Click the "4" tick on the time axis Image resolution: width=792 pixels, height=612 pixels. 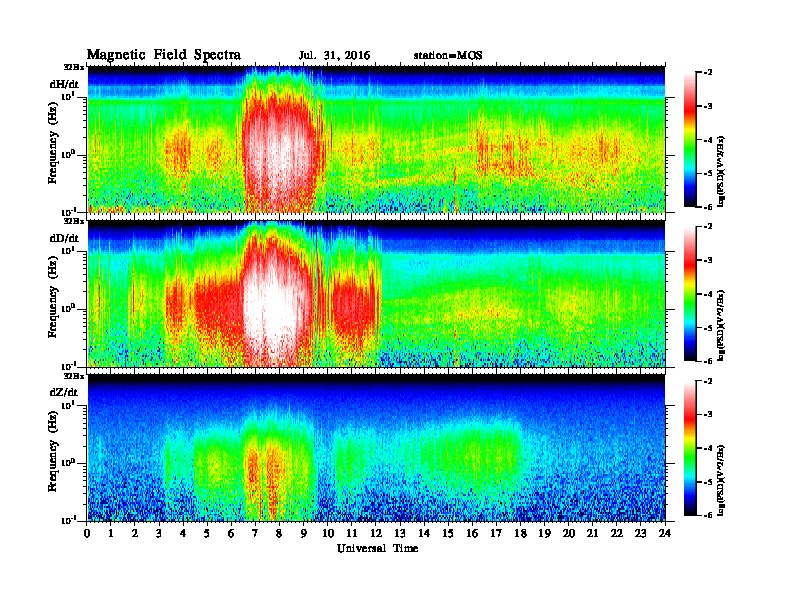[x=183, y=534]
